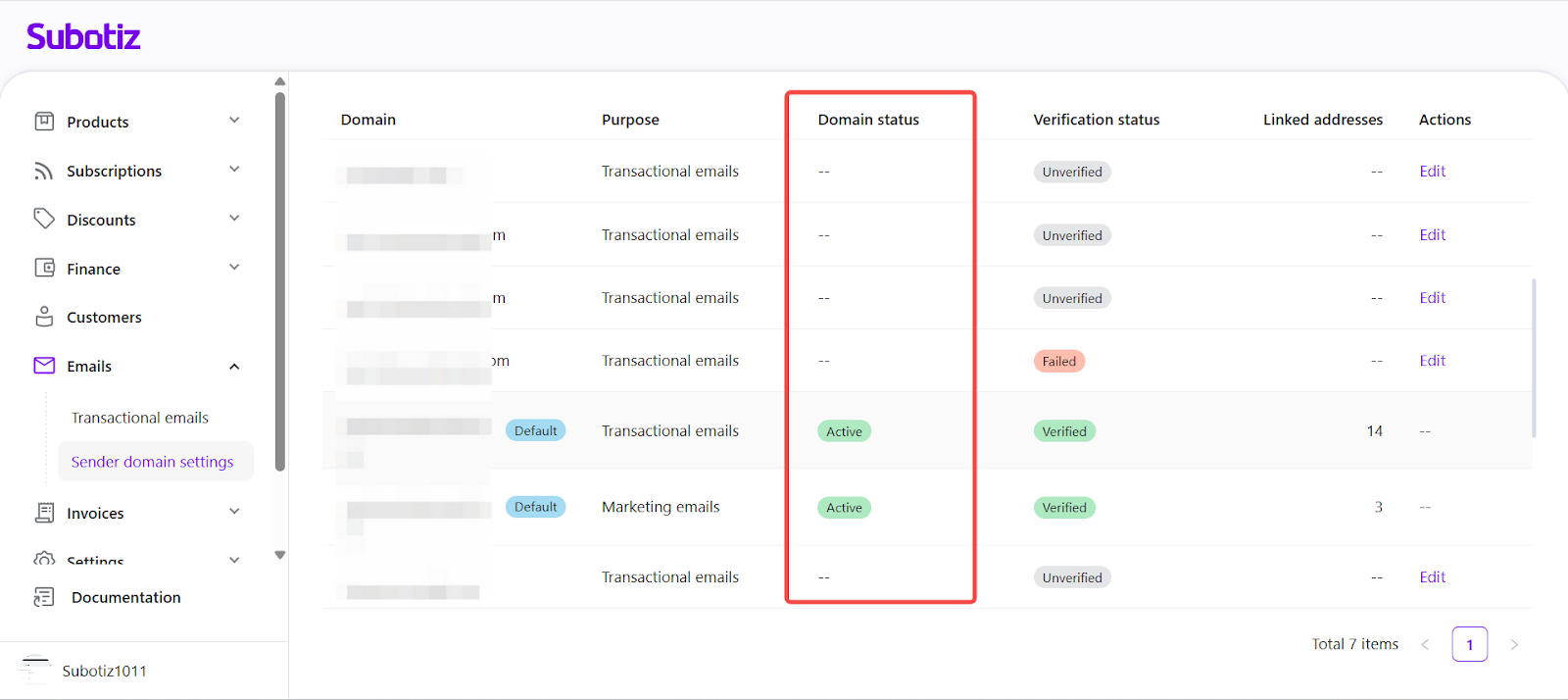The image size is (1568, 700).
Task: Collapse the Emails section chevron
Action: point(234,367)
